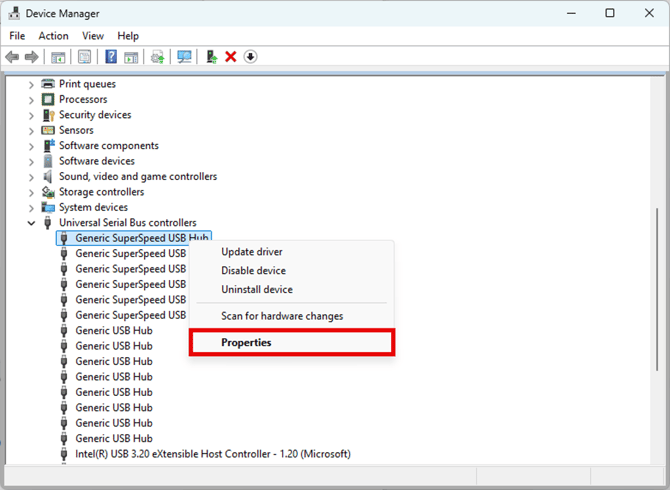Open the View menu

93,36
